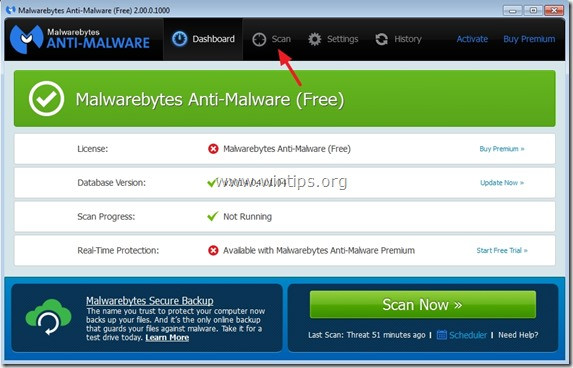
Task: Click the Secure Backup cloud icon
Action: 48,316
